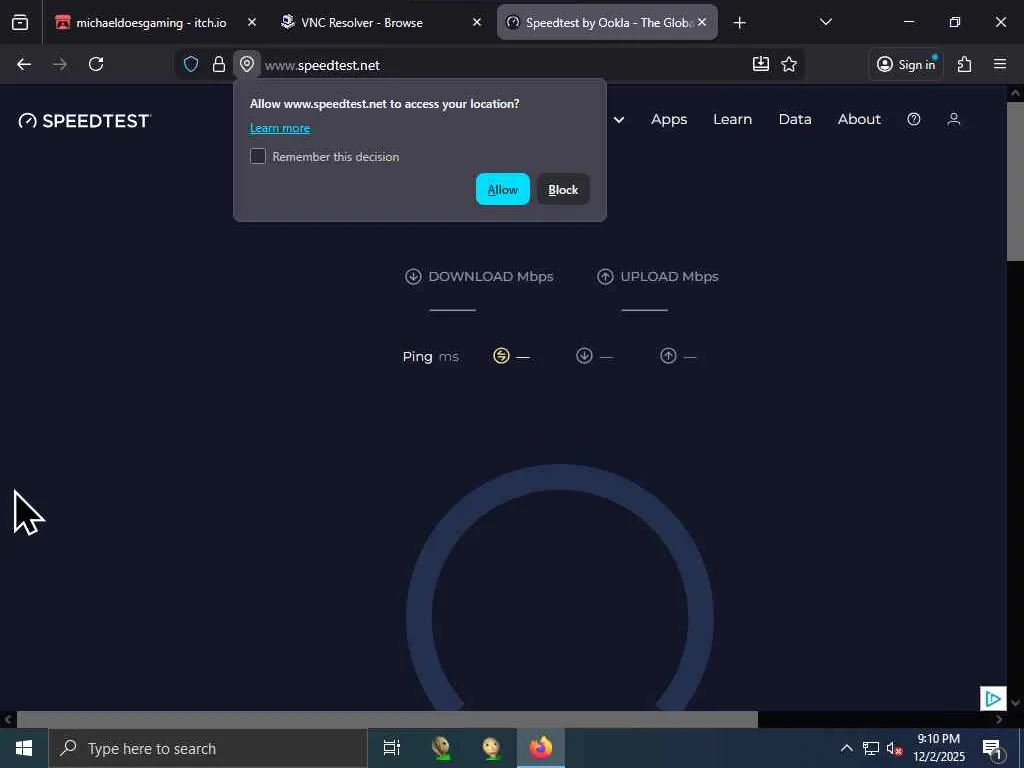Go back to the previous page
The height and width of the screenshot is (768, 1024).
(x=24, y=64)
